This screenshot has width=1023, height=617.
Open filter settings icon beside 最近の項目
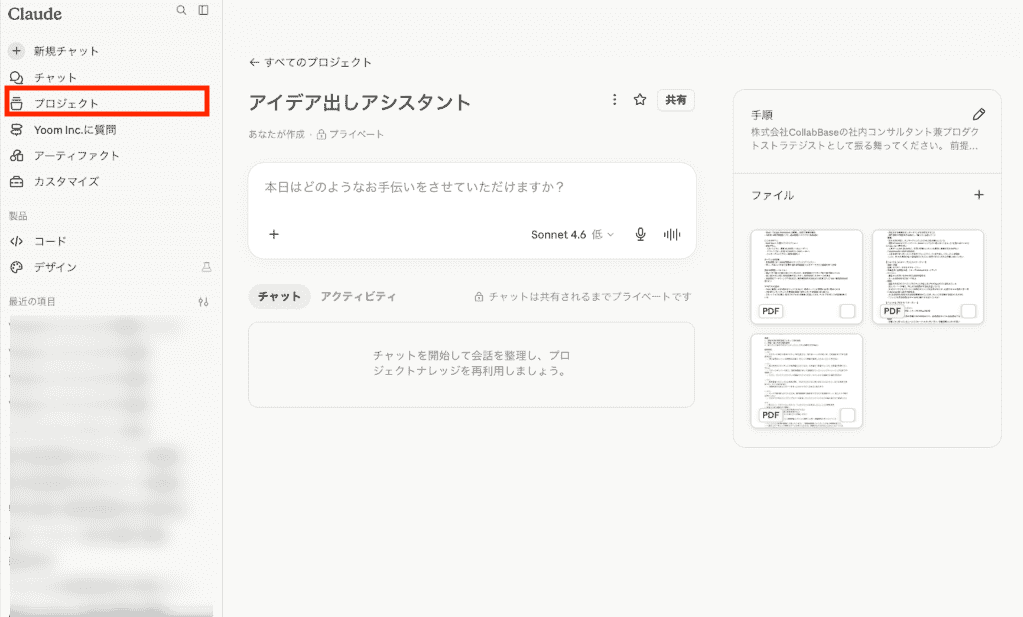[204, 302]
